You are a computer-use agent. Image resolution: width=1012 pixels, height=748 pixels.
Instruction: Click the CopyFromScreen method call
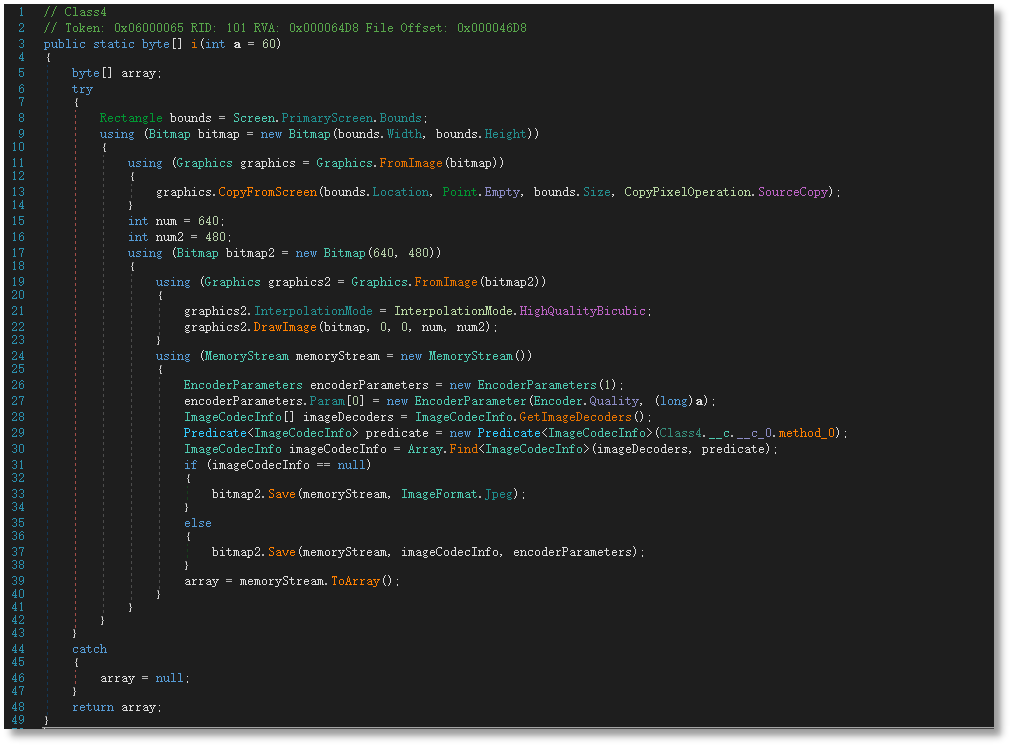click(267, 192)
